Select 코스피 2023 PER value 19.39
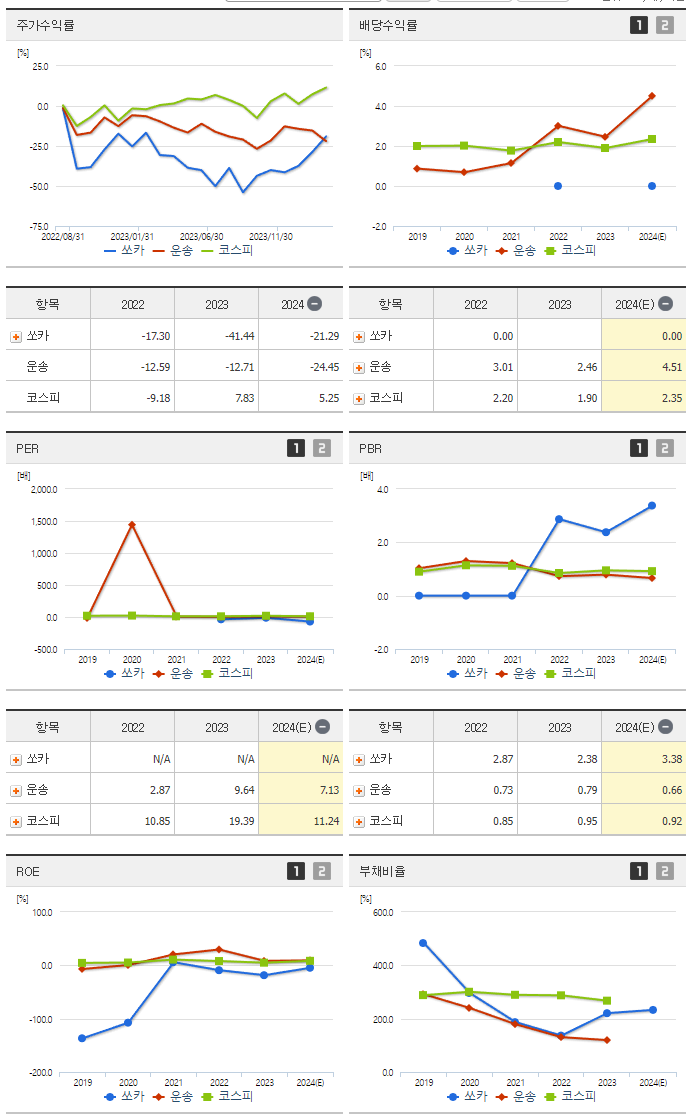 coord(241,821)
